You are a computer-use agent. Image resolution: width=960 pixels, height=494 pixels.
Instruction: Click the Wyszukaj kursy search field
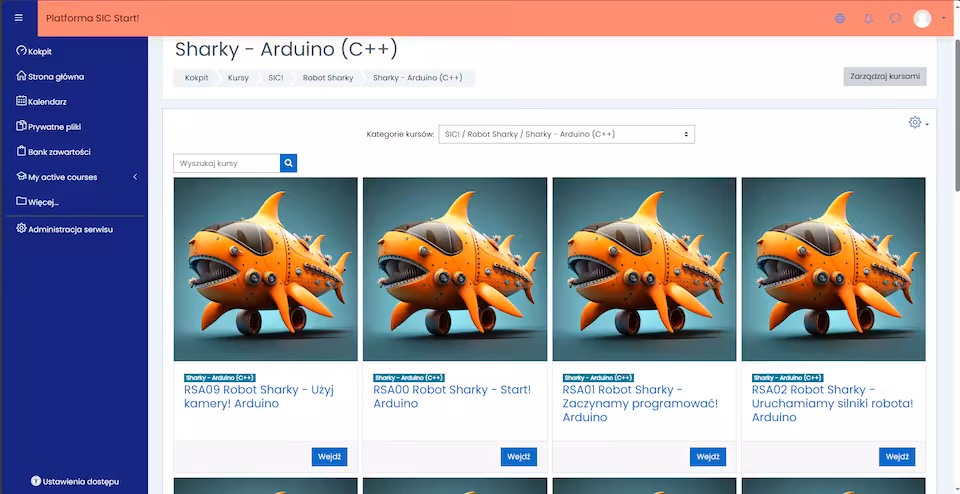coord(227,163)
